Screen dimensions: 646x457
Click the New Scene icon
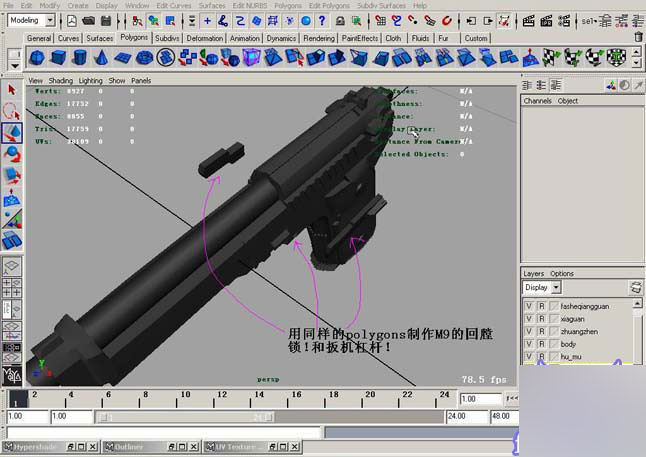[x=72, y=21]
